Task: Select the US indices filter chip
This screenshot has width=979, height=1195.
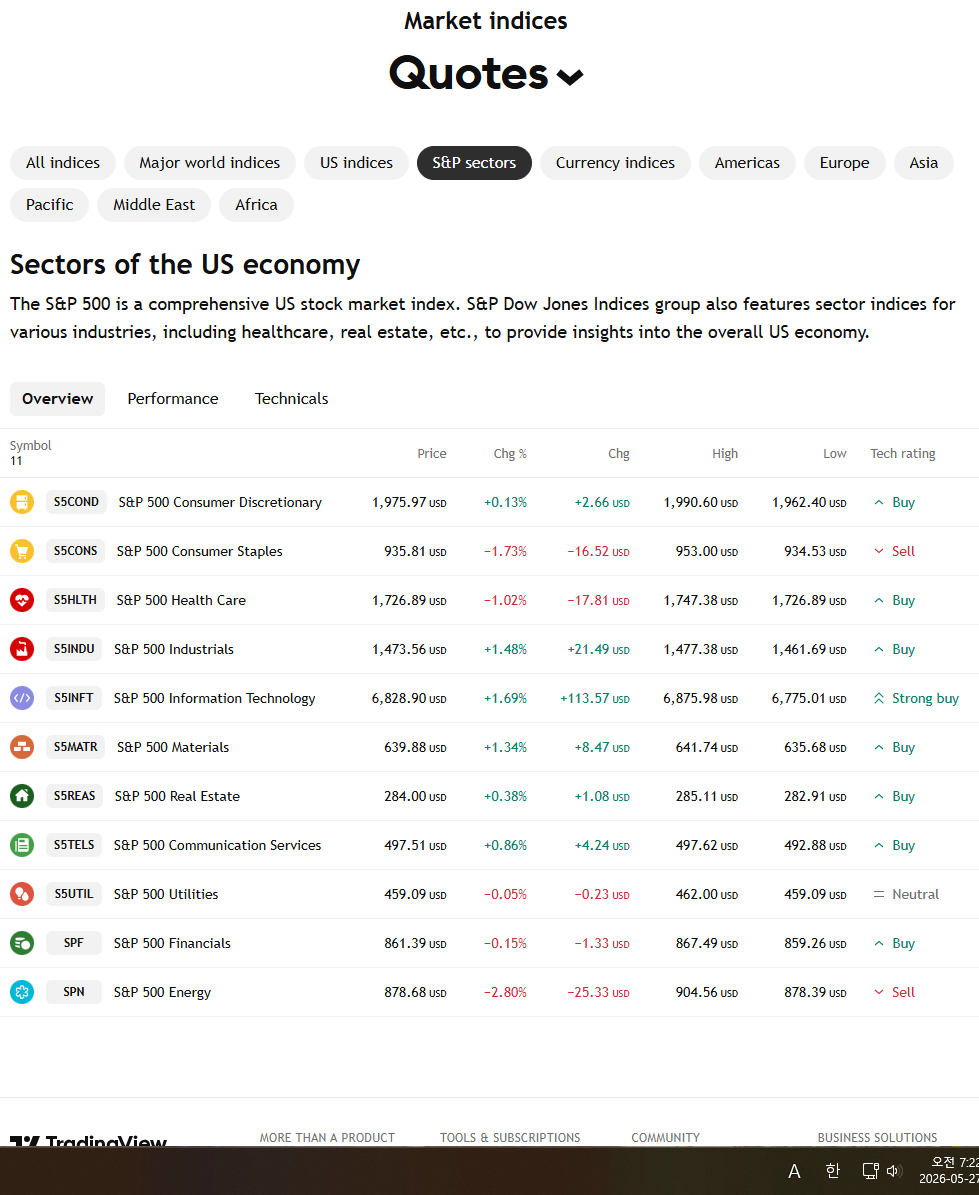Action: pos(357,163)
